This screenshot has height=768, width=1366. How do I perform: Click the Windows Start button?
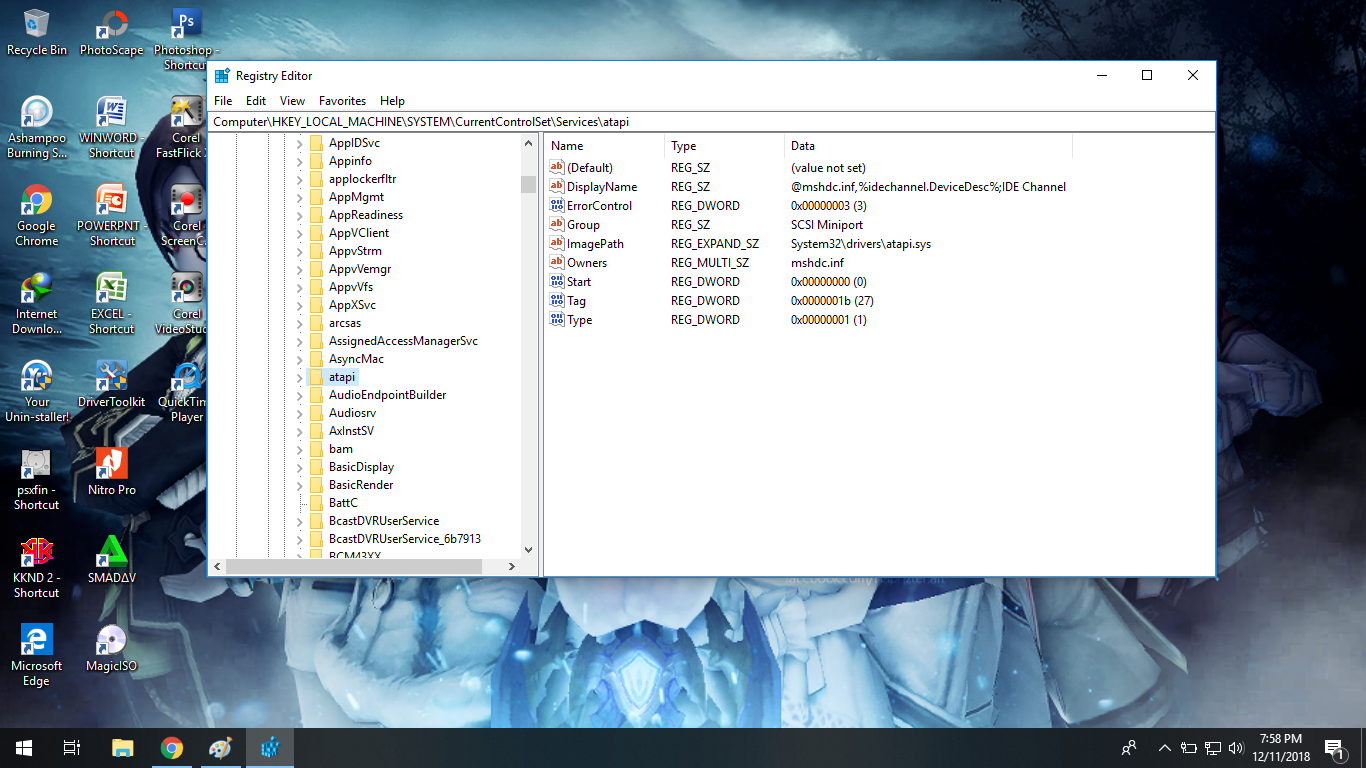tap(21, 747)
